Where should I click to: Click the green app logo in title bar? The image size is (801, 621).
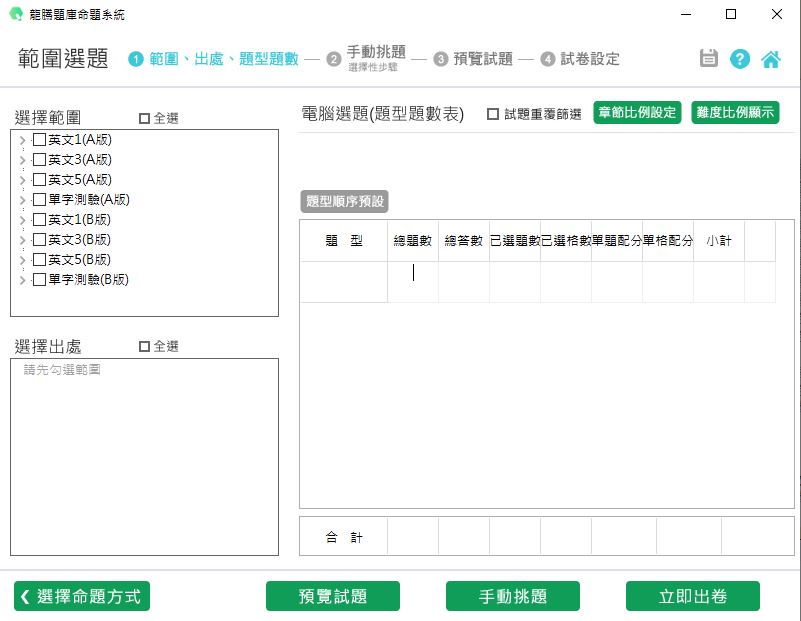(x=15, y=15)
